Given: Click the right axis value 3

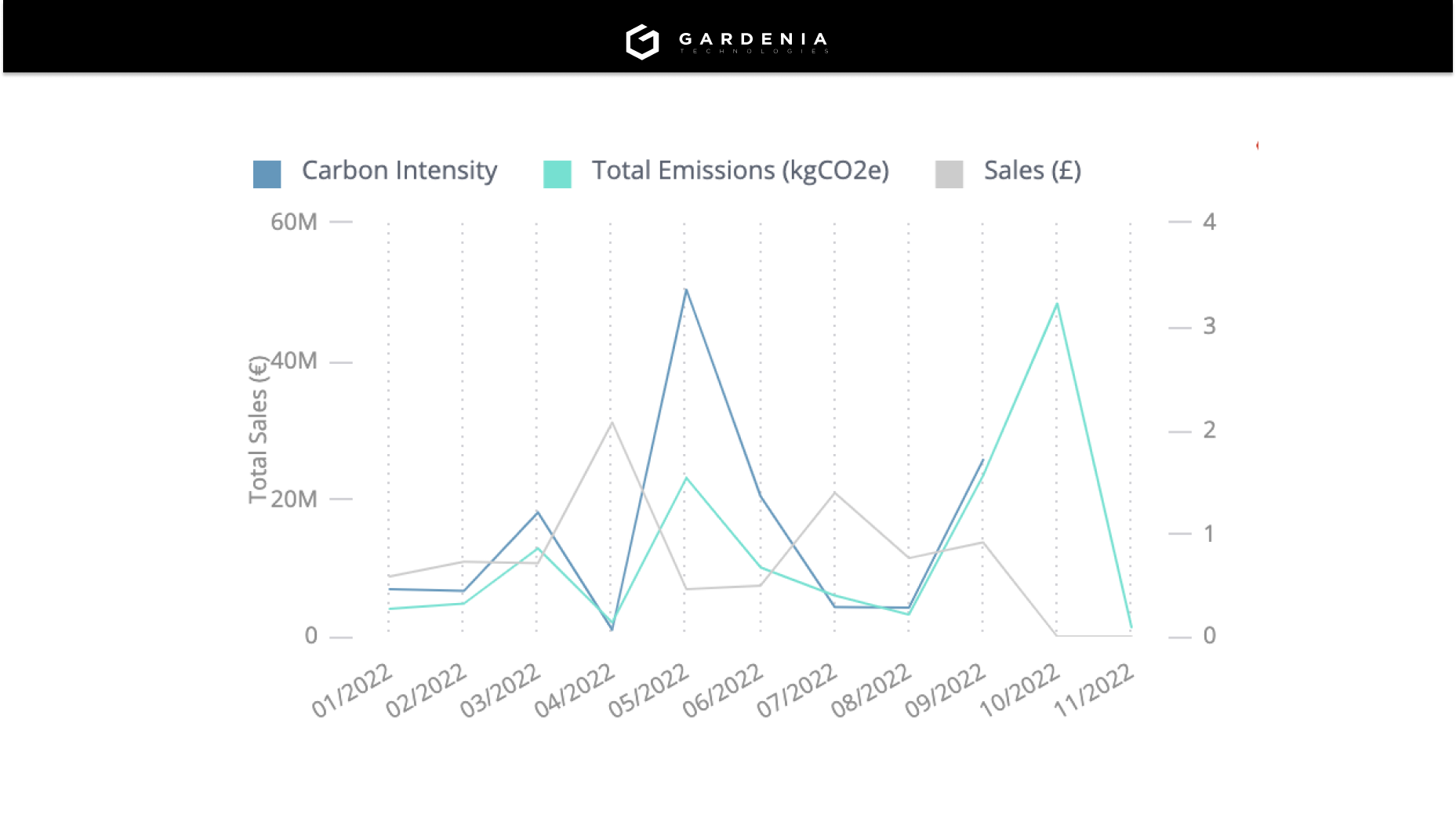Looking at the screenshot, I should [x=1210, y=326].
